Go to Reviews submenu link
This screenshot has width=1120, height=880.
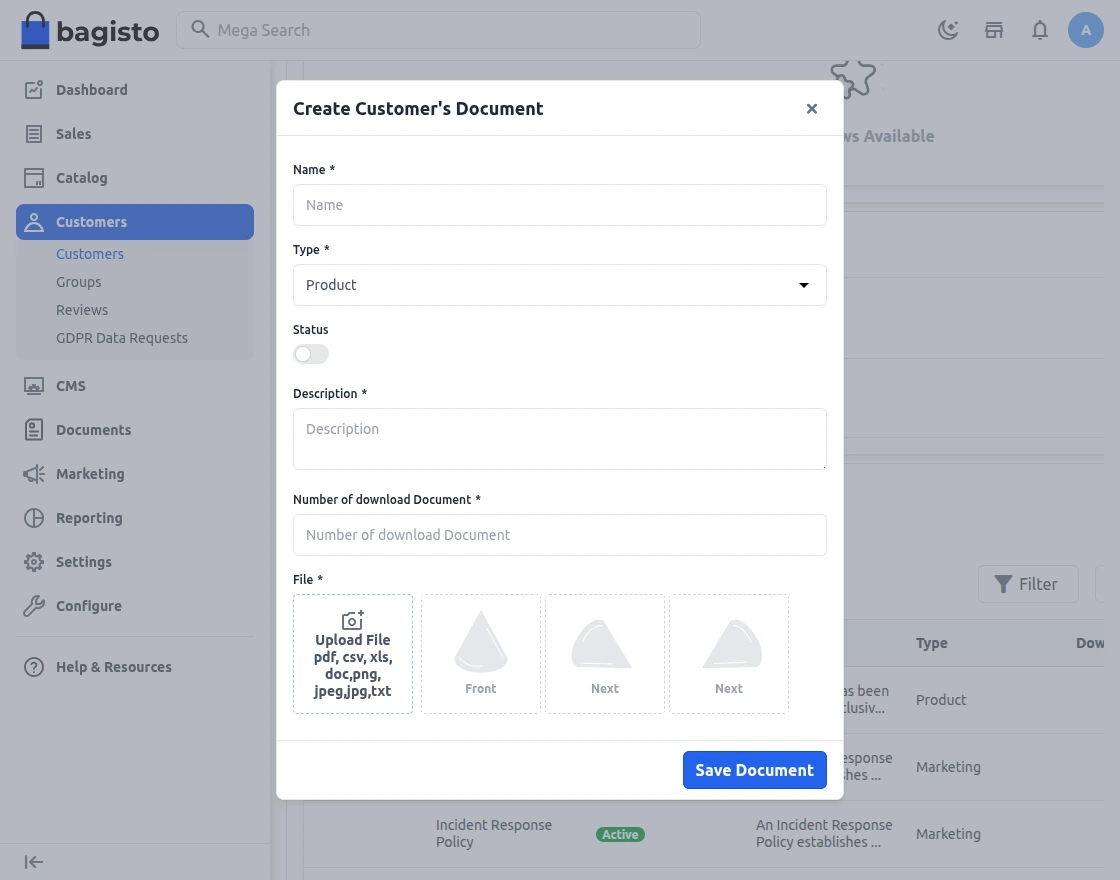click(82, 310)
